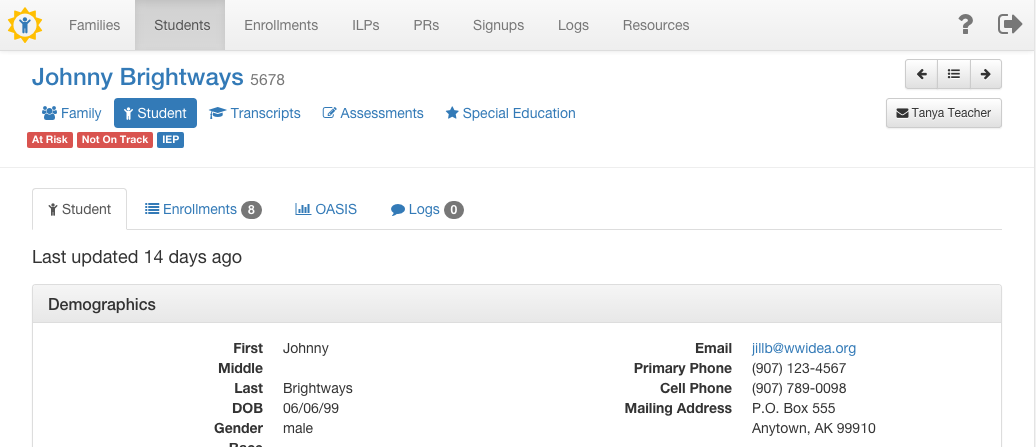Click the P.O. Box 555 address line
Image resolution: width=1036 pixels, height=447 pixels.
tap(794, 409)
